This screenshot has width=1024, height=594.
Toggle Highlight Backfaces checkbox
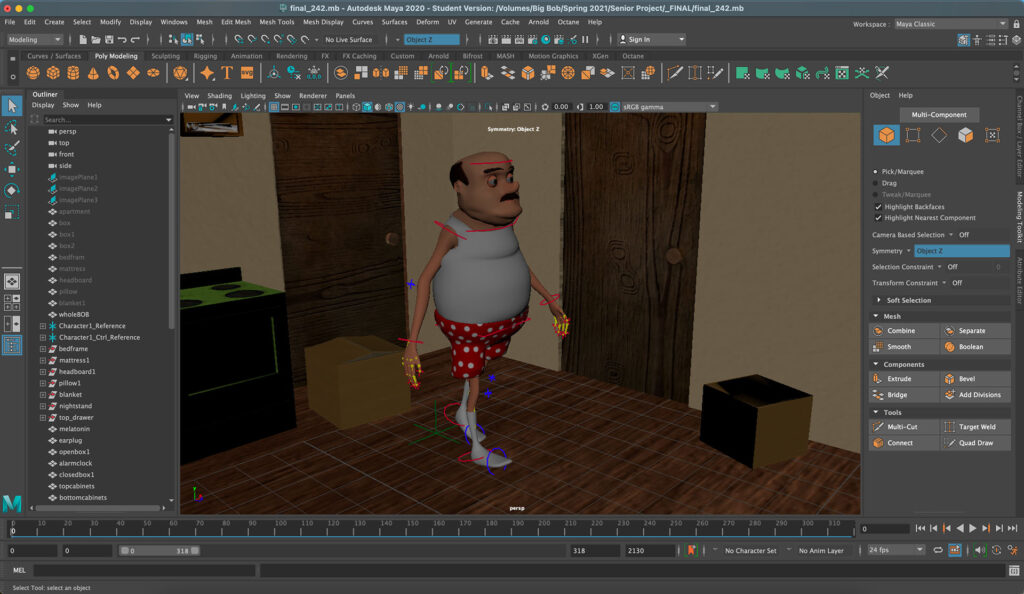point(878,207)
